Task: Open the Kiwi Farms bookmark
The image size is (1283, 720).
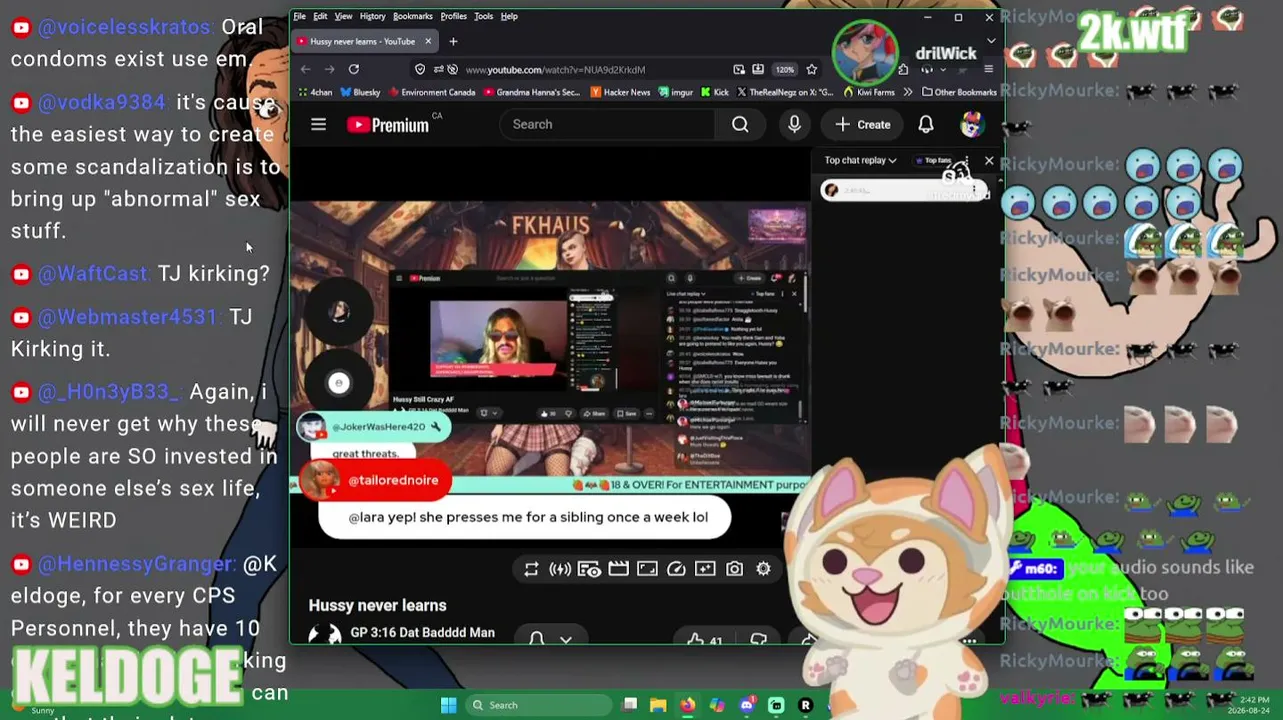Action: (870, 92)
